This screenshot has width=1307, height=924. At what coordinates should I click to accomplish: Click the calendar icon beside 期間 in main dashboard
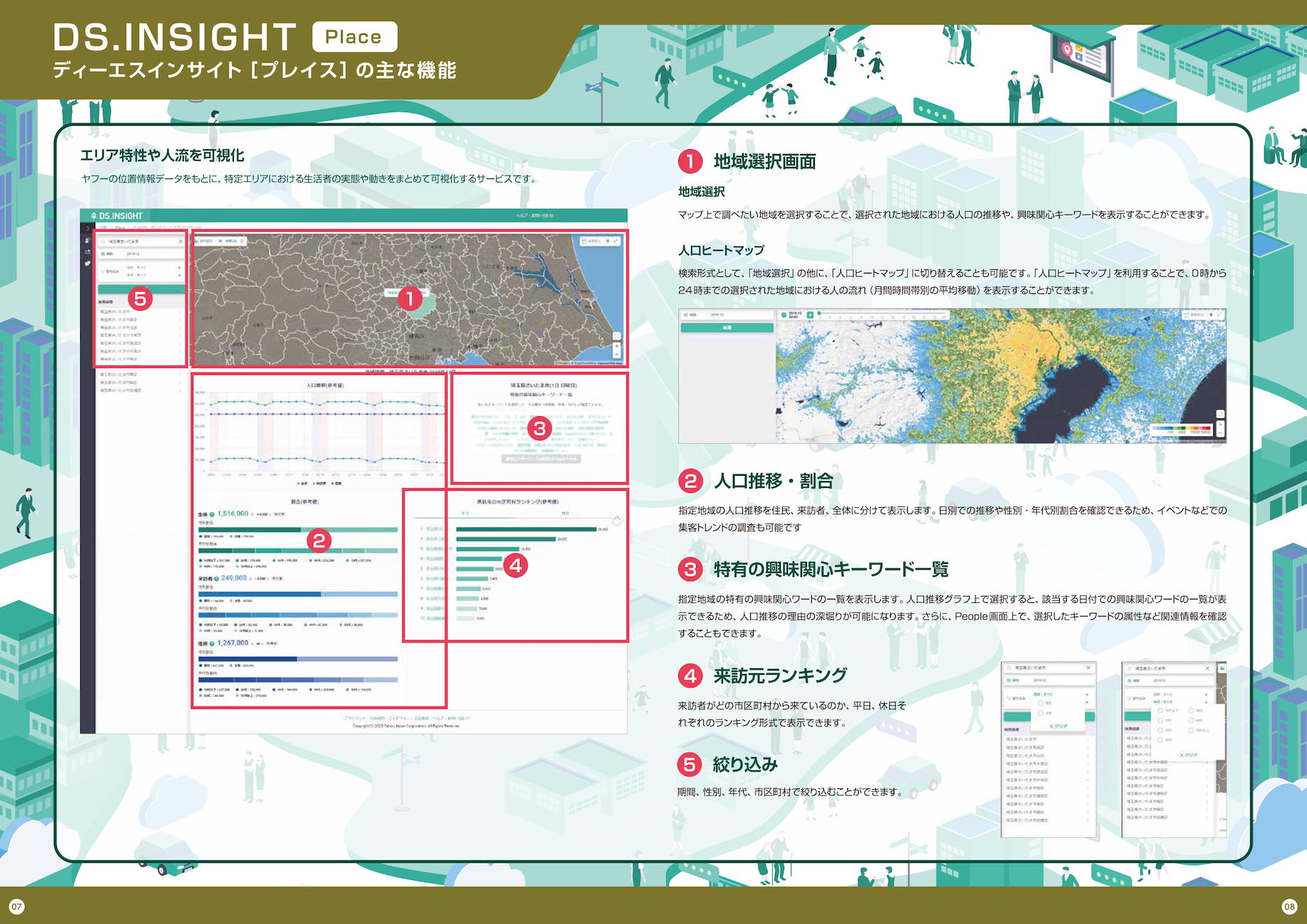tap(102, 254)
